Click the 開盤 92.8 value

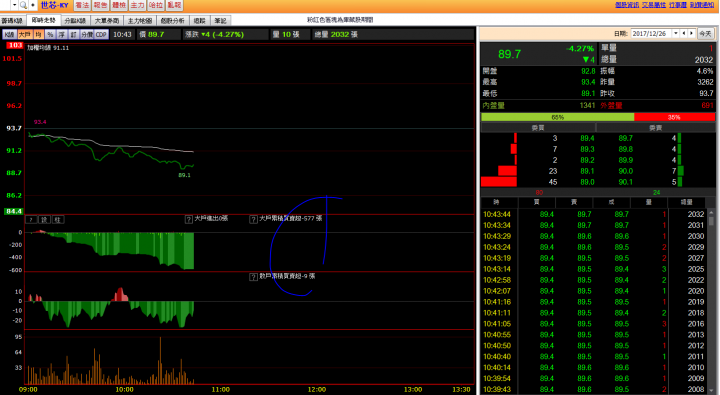(588, 71)
